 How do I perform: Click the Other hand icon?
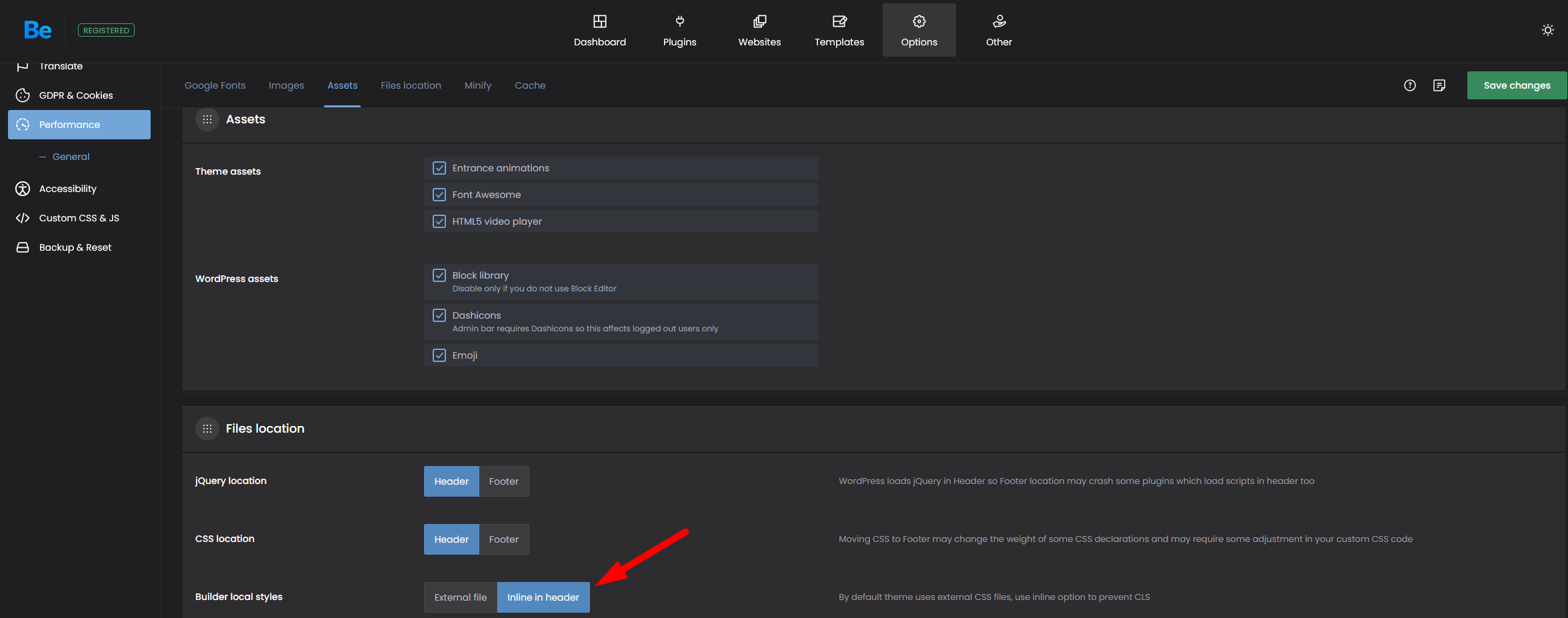click(999, 21)
